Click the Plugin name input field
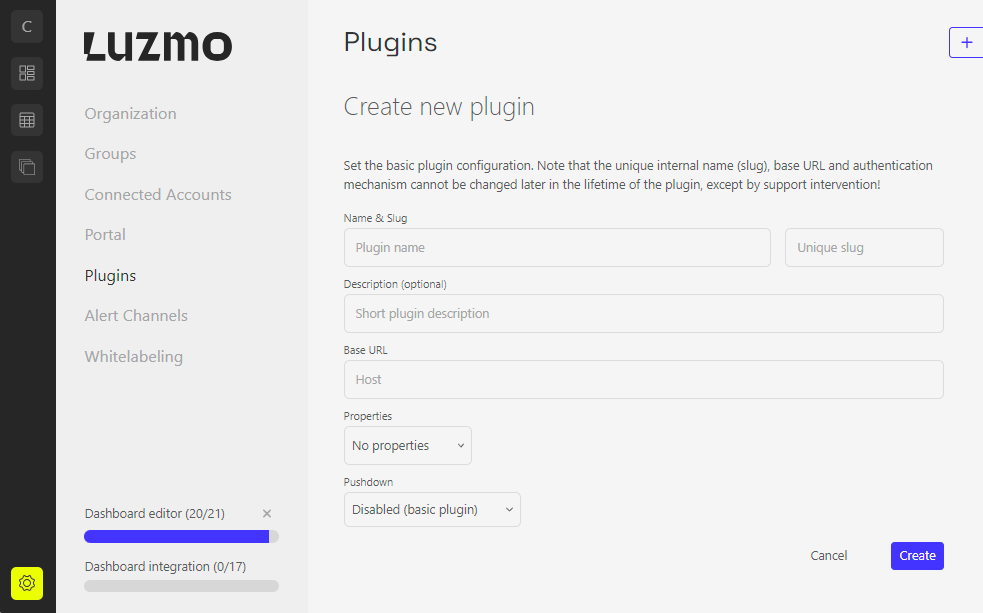 pos(556,247)
